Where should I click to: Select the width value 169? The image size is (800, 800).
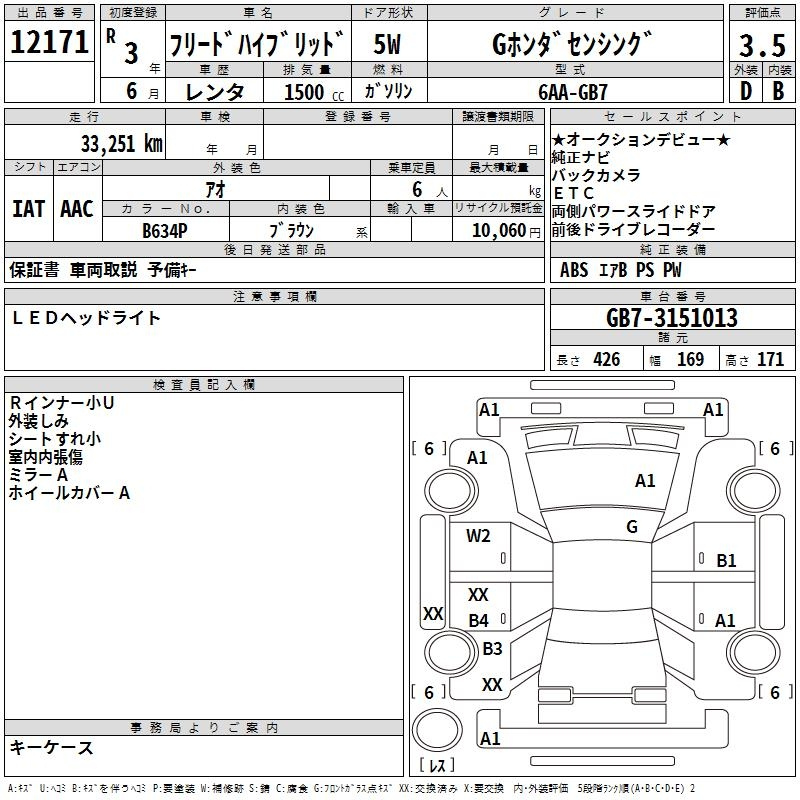click(690, 359)
